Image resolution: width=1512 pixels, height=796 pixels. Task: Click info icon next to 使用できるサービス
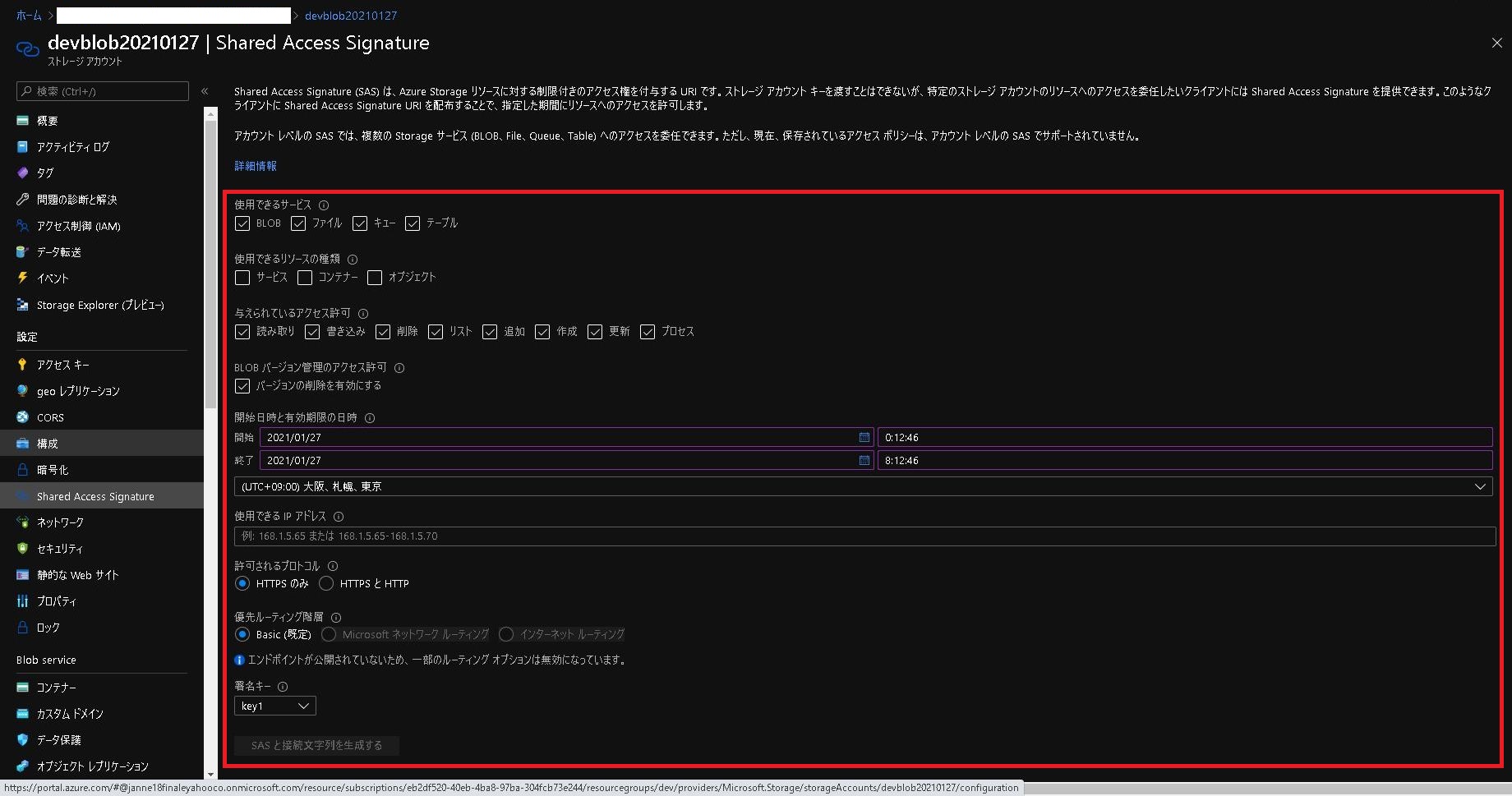click(324, 205)
